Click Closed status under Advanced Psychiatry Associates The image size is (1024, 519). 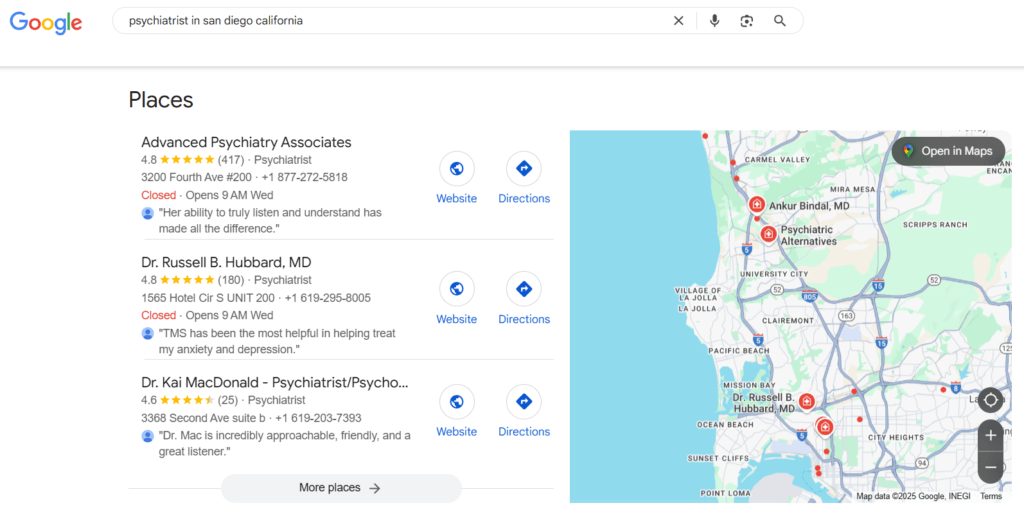coord(159,195)
